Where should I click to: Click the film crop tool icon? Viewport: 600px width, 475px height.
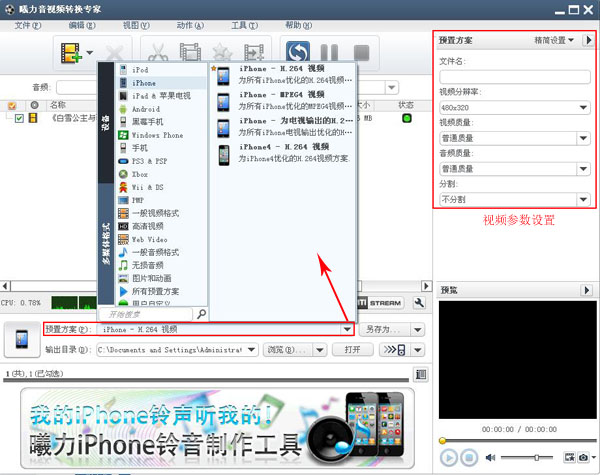pyautogui.click(x=190, y=52)
